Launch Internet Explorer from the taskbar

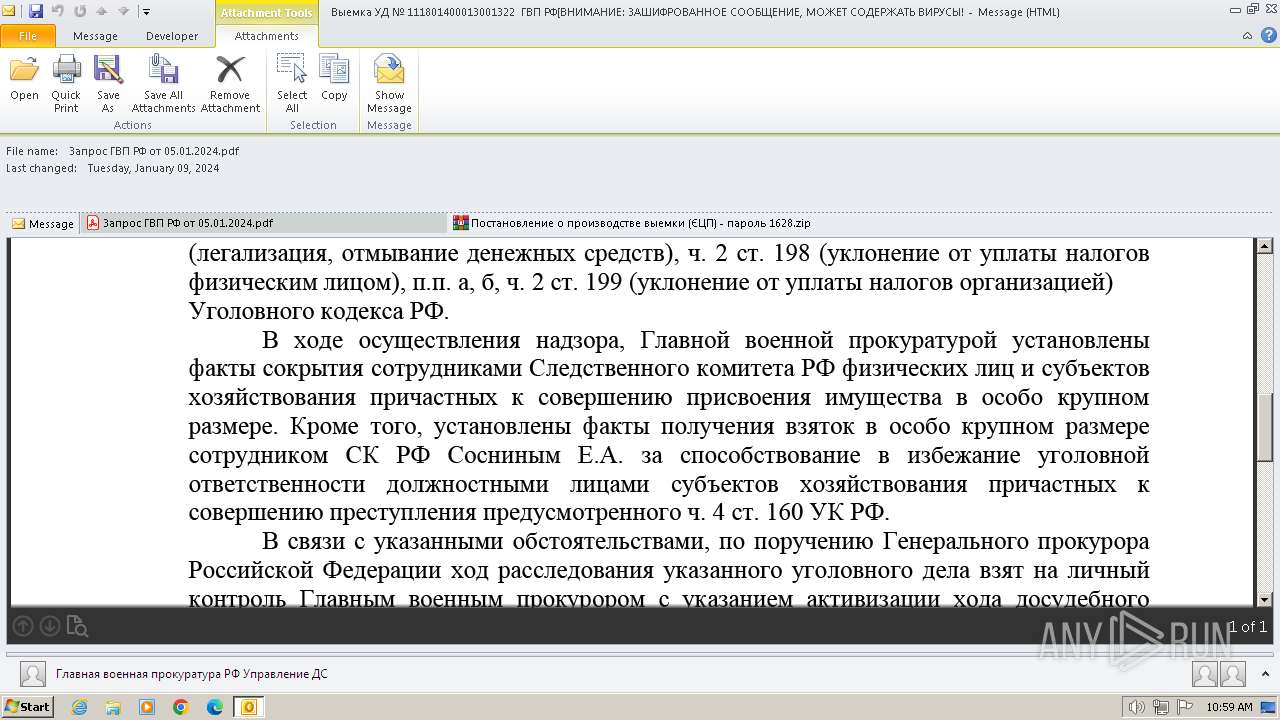coord(79,707)
